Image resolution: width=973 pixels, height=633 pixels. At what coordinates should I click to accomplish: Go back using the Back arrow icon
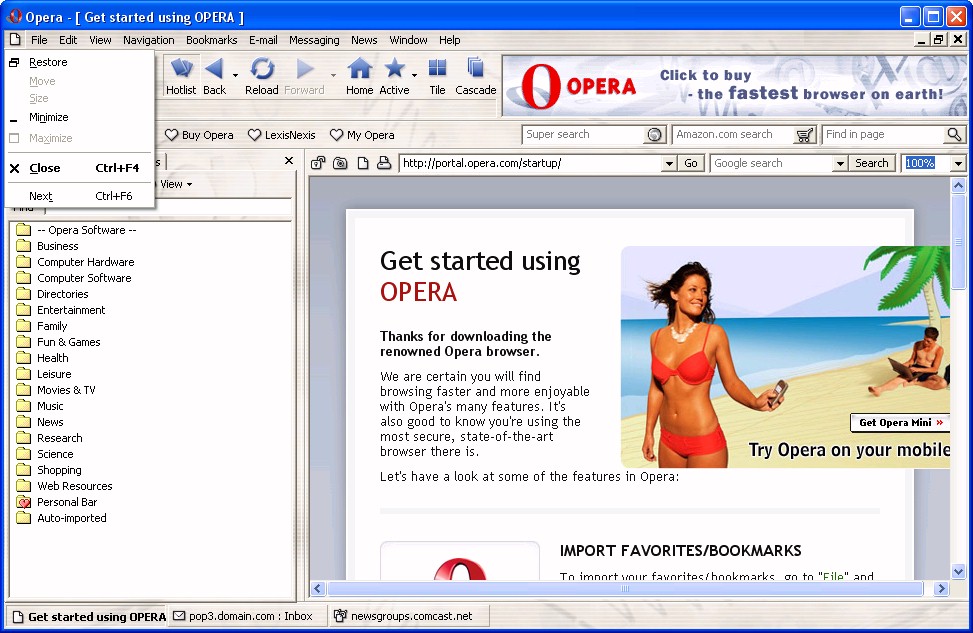(x=214, y=68)
